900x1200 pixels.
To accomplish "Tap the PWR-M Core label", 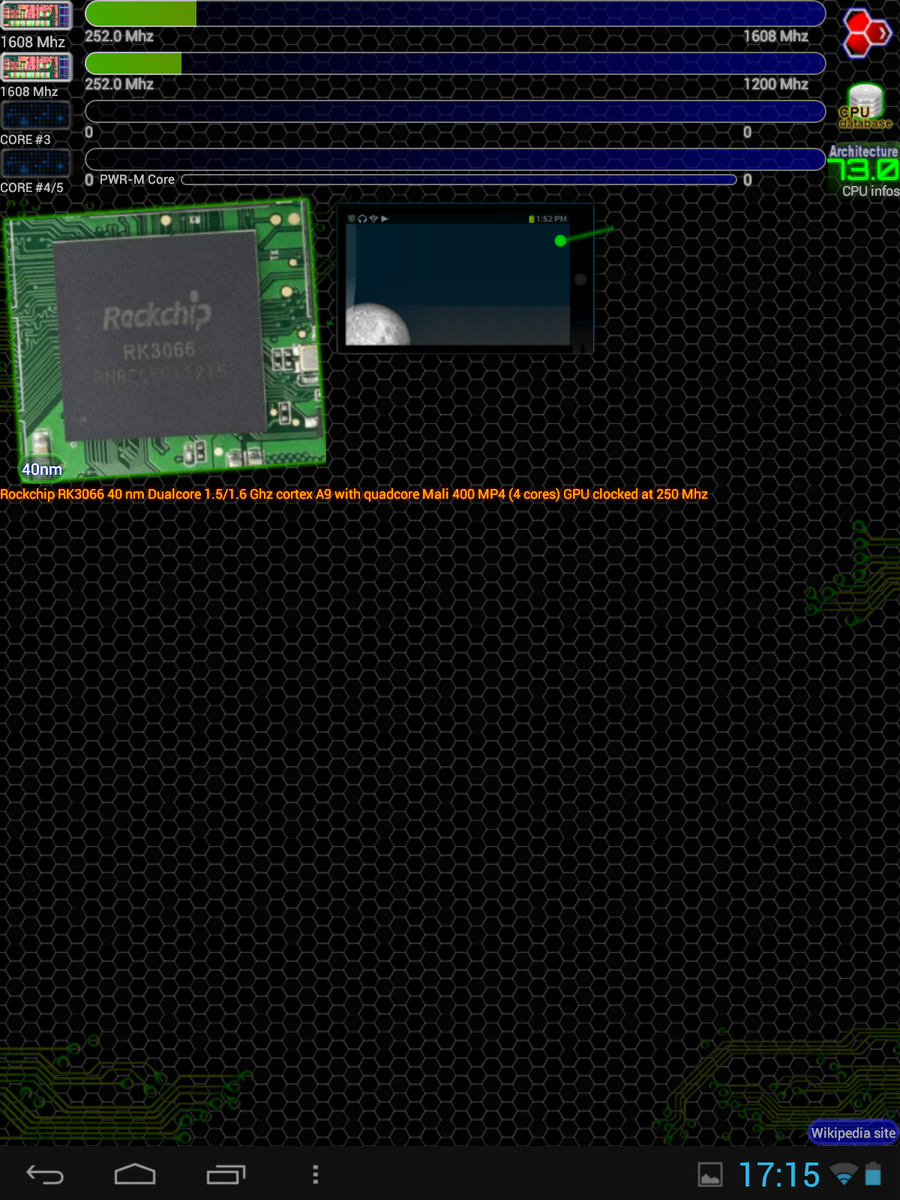I will (137, 180).
